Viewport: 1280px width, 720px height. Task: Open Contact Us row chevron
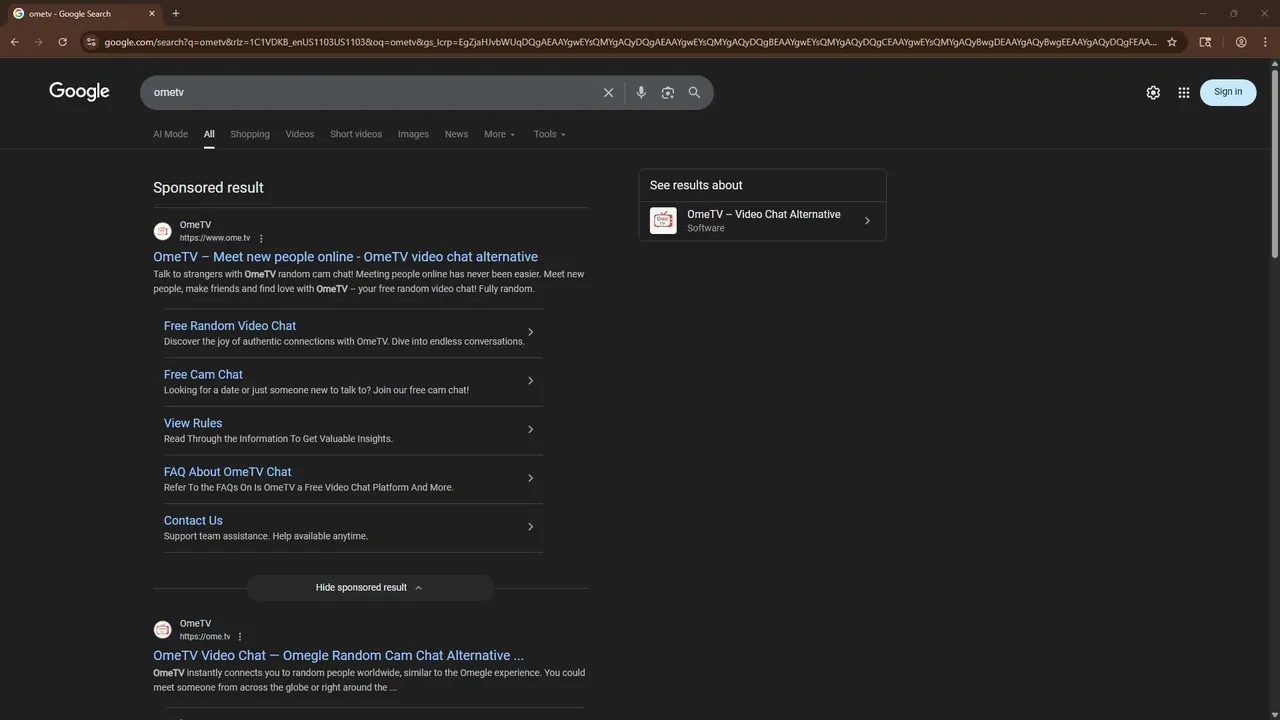pyautogui.click(x=530, y=527)
